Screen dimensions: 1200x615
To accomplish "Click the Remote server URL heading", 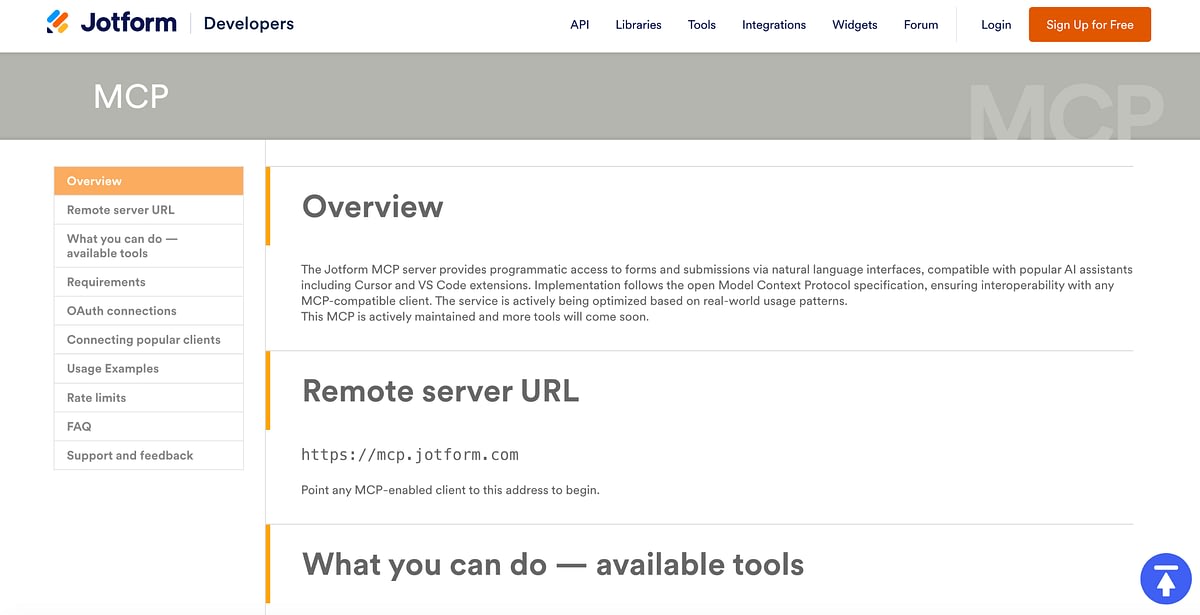I will [x=441, y=390].
